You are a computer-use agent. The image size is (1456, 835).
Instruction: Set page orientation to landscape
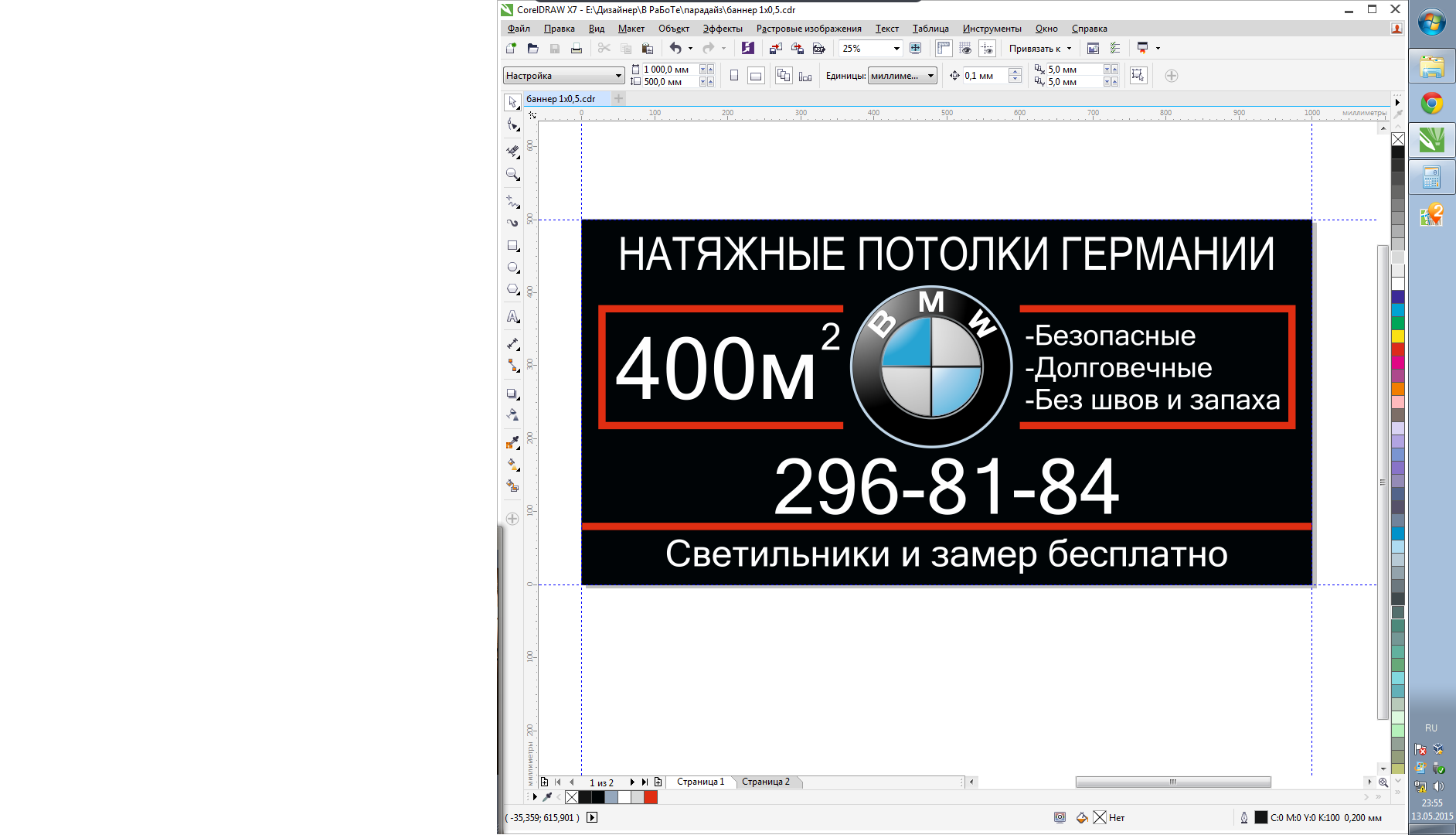(756, 75)
